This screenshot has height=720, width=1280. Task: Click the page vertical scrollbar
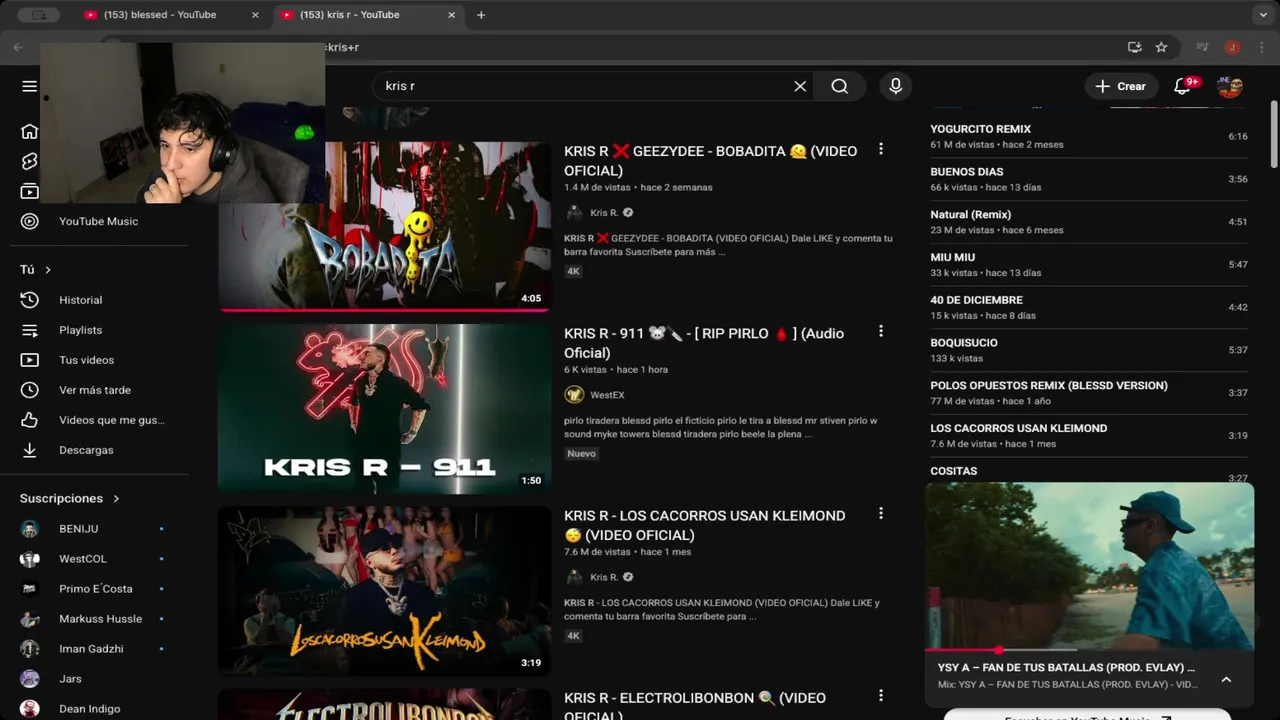1273,134
